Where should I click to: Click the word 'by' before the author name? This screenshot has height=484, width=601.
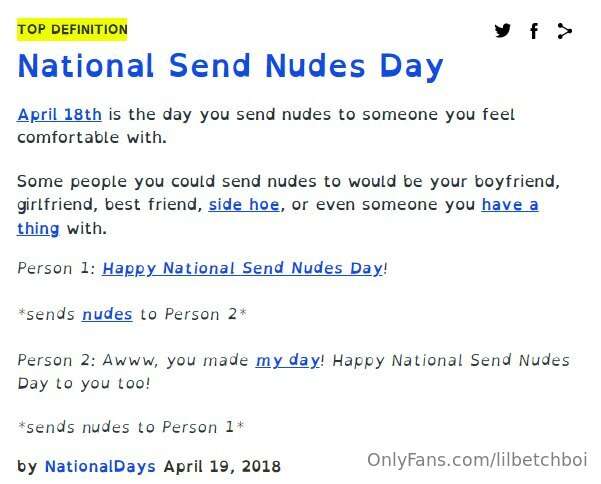27,466
